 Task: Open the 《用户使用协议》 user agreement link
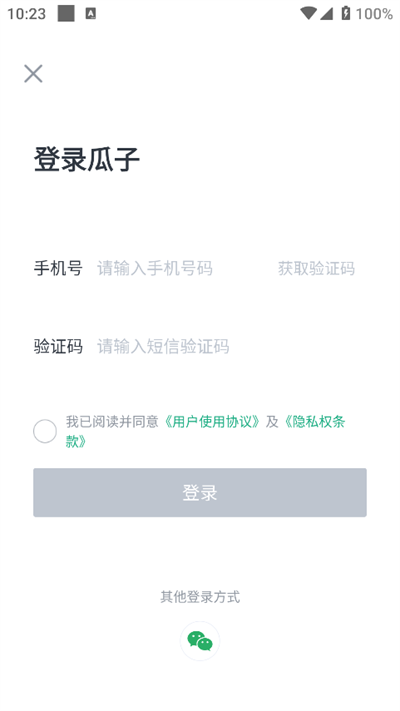click(212, 422)
